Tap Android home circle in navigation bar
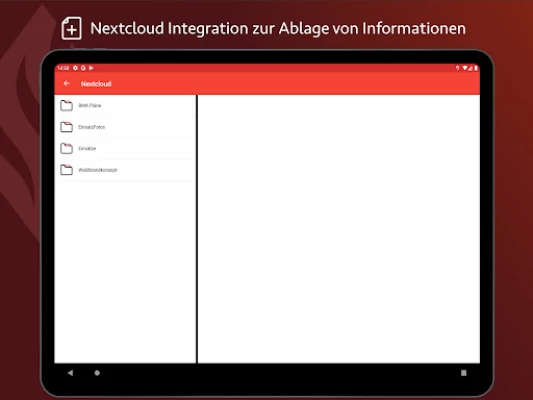 [97, 373]
